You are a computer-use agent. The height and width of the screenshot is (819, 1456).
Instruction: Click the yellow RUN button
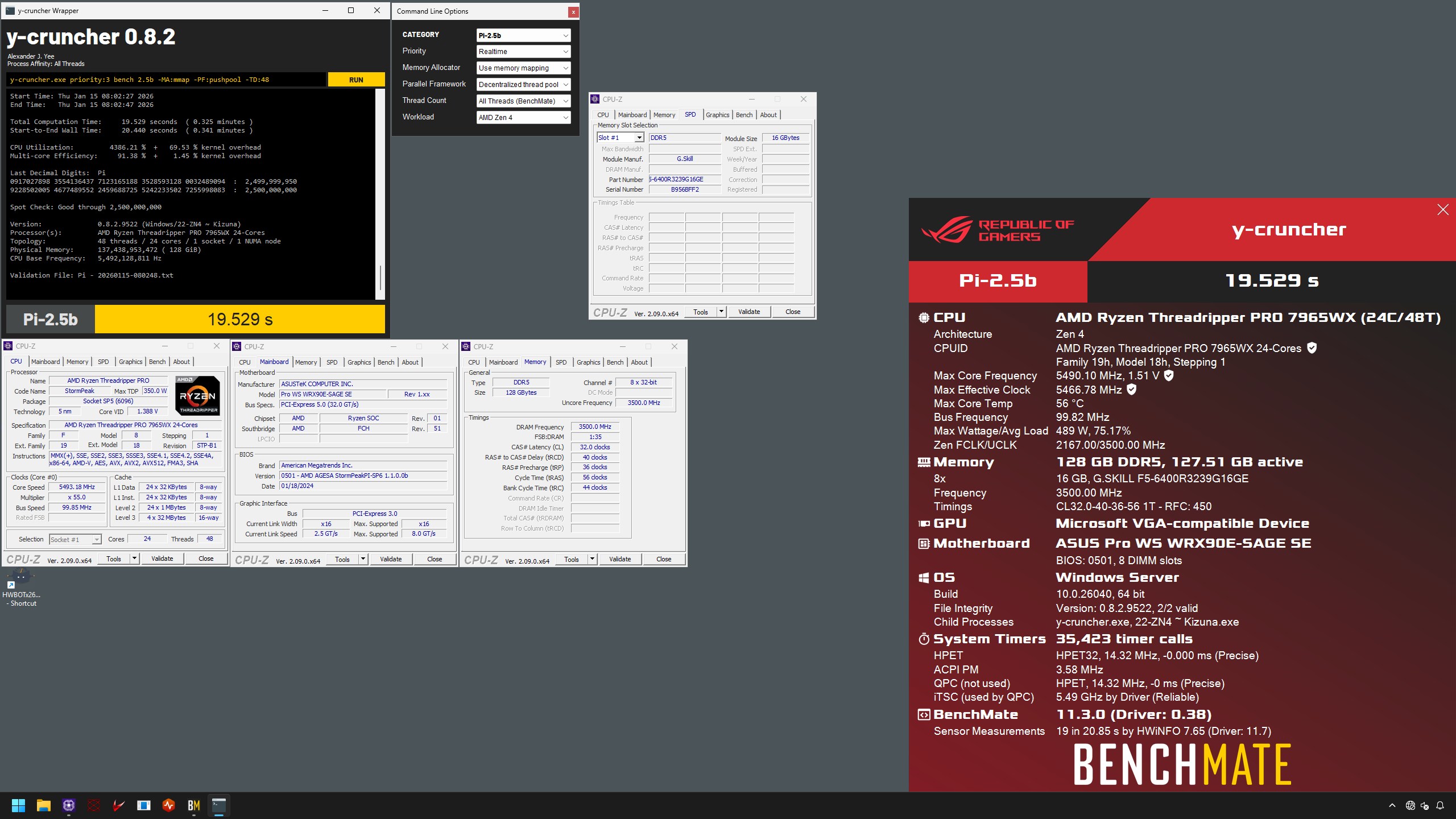356,80
